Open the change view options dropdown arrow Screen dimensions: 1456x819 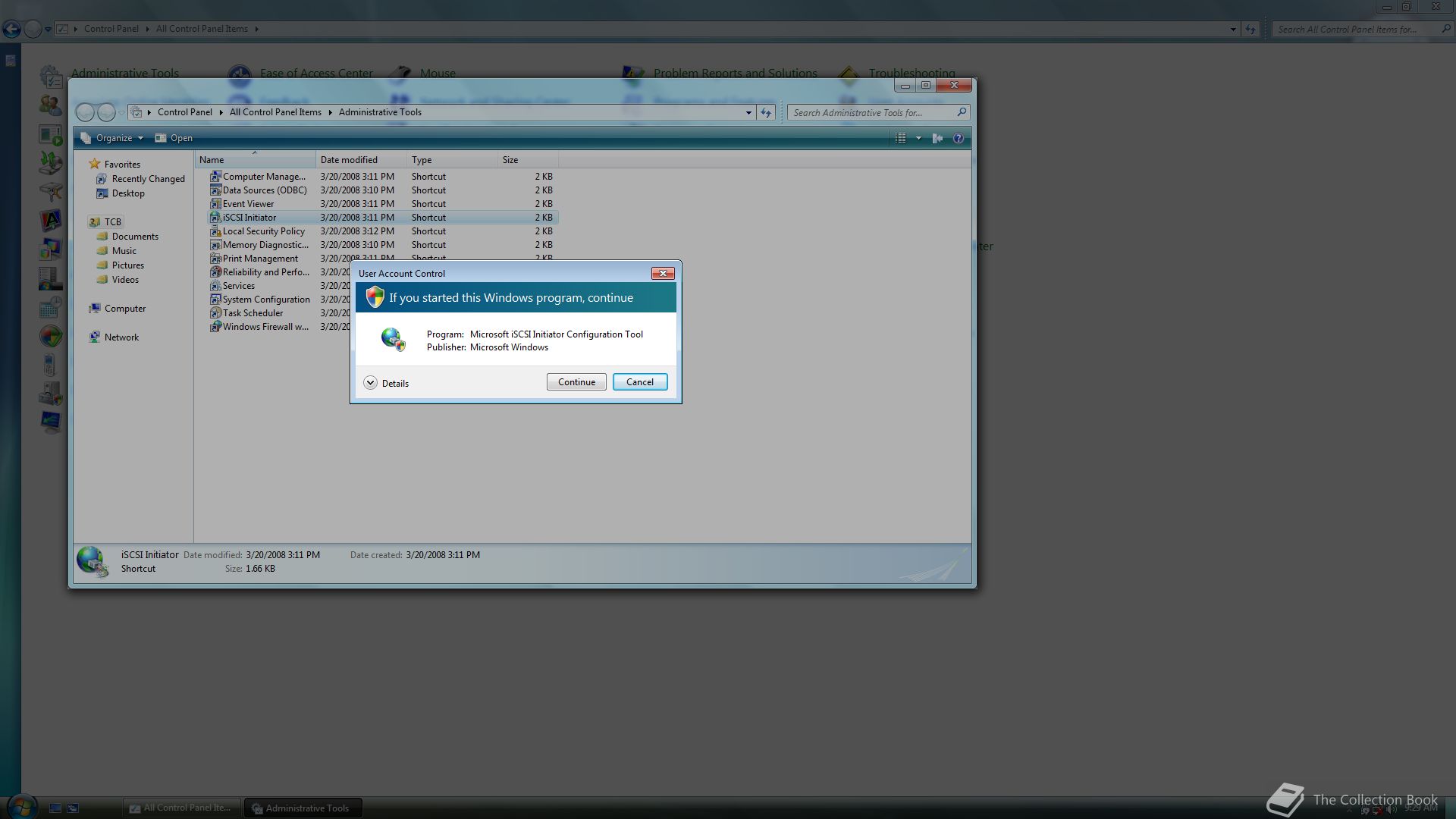tap(918, 138)
